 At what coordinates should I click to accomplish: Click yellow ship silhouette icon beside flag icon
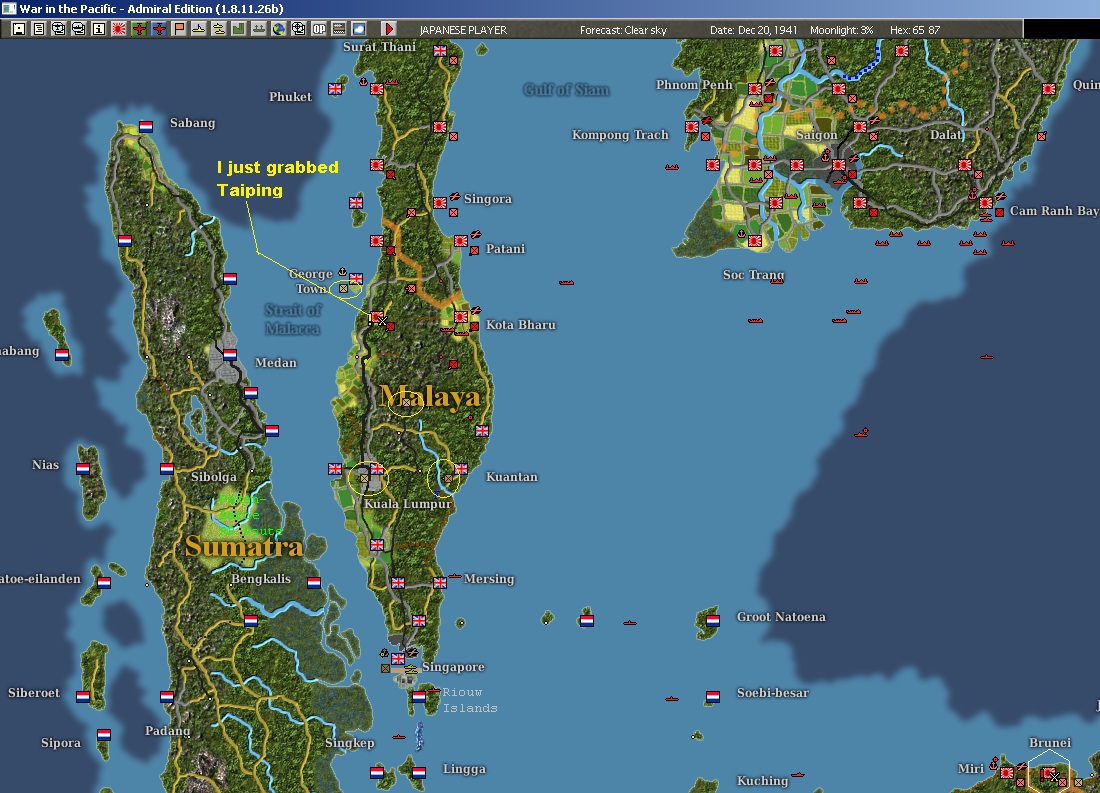pyautogui.click(x=199, y=29)
